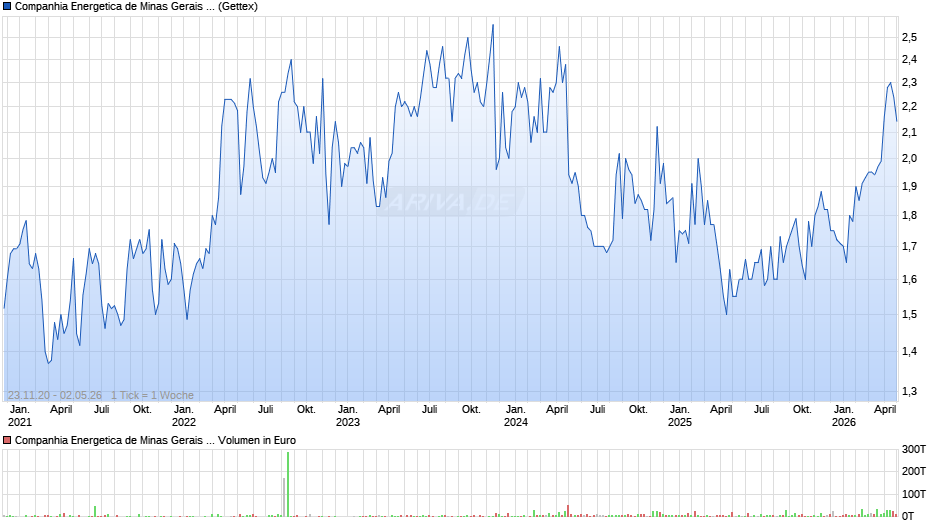The height and width of the screenshot is (526, 940).
Task: Click the date range '23.11.20 - 02.05.26'
Action: pos(55,395)
